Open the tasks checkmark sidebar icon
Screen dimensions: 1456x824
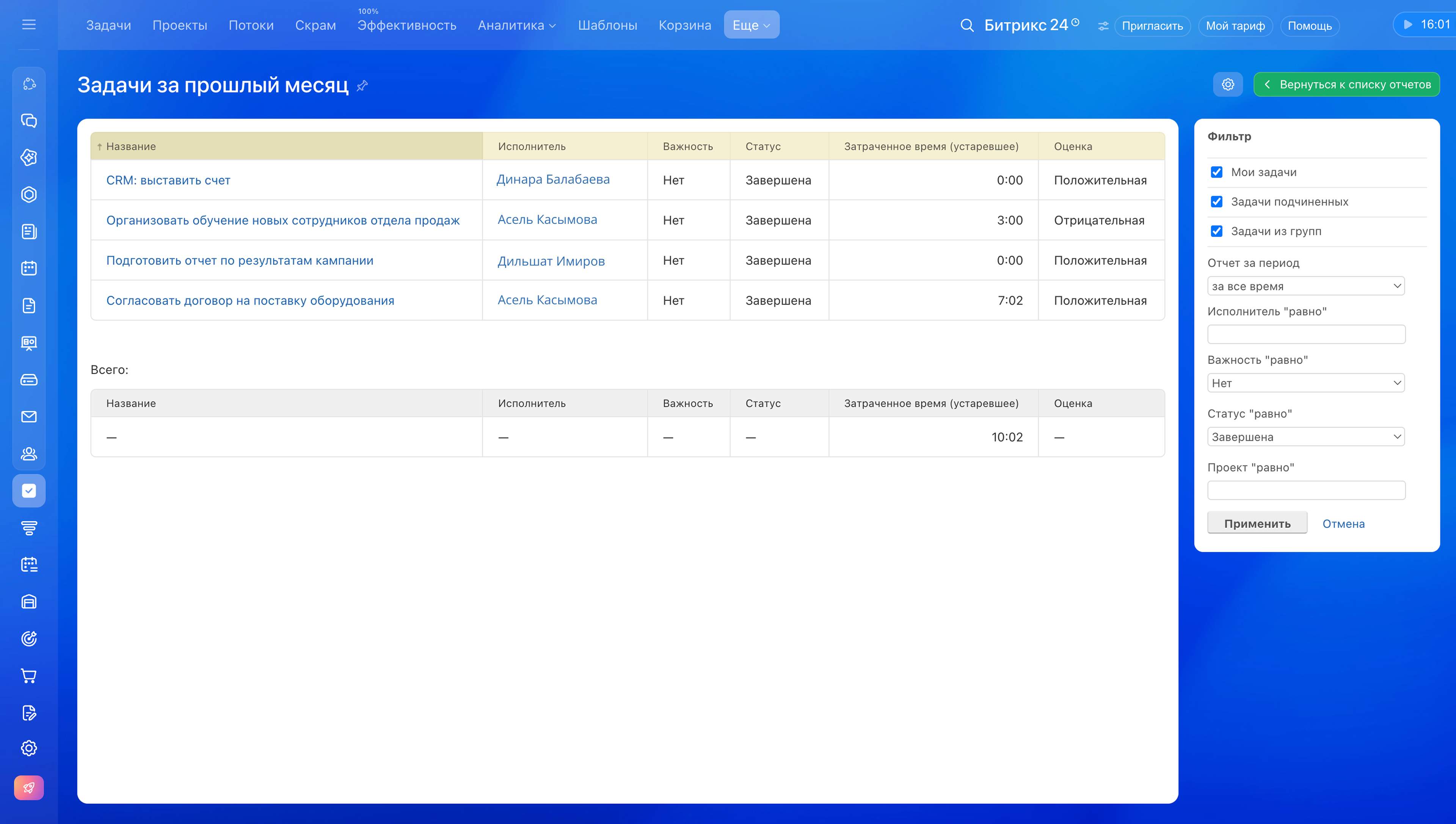tap(29, 491)
